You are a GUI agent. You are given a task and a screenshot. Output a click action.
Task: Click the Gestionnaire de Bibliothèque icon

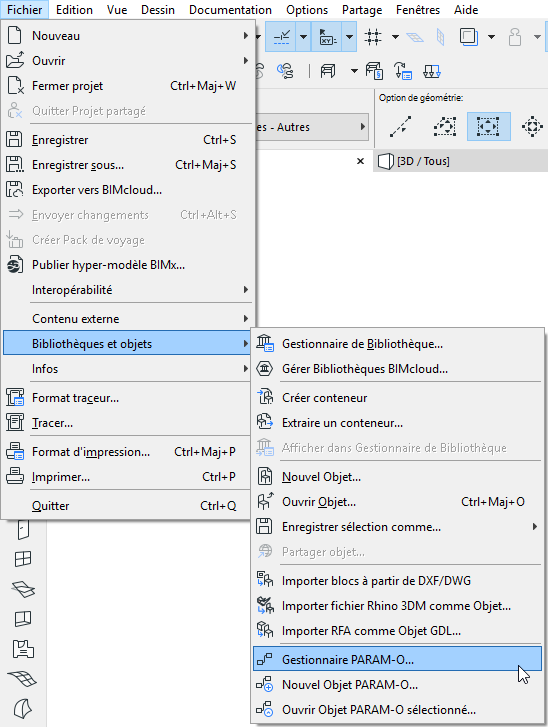[265, 343]
